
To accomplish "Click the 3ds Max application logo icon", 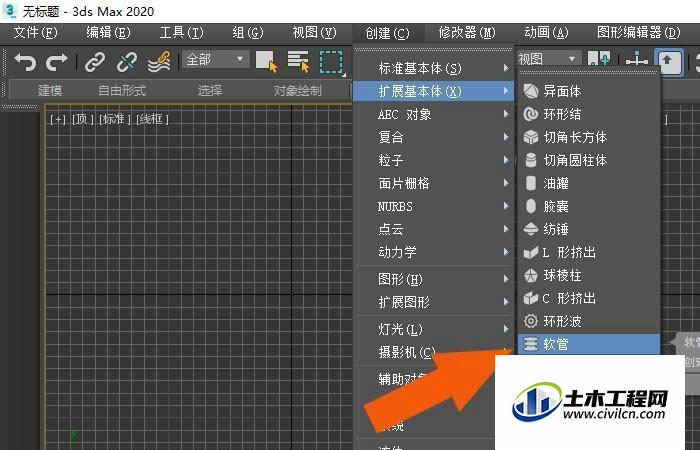I will tap(10, 11).
